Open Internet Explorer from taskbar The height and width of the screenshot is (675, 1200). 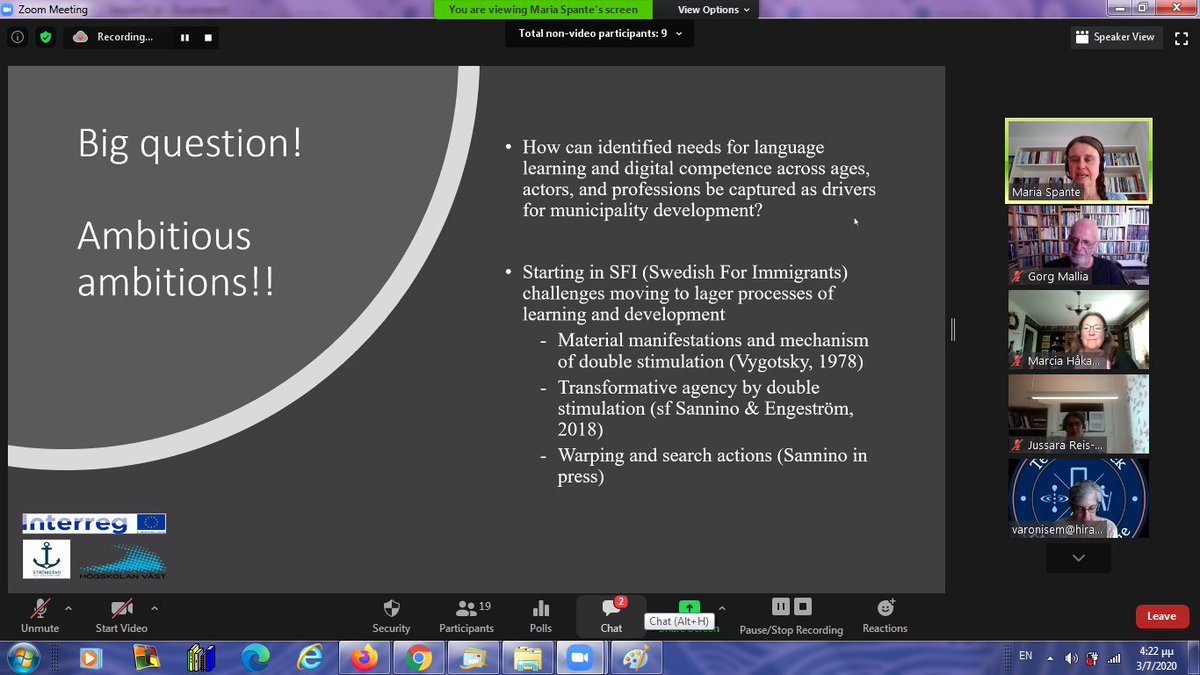pos(310,658)
